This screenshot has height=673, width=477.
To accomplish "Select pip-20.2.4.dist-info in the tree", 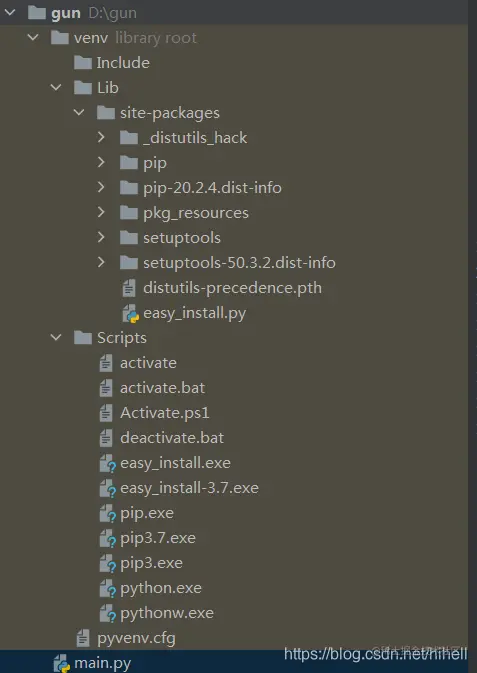I will [213, 188].
